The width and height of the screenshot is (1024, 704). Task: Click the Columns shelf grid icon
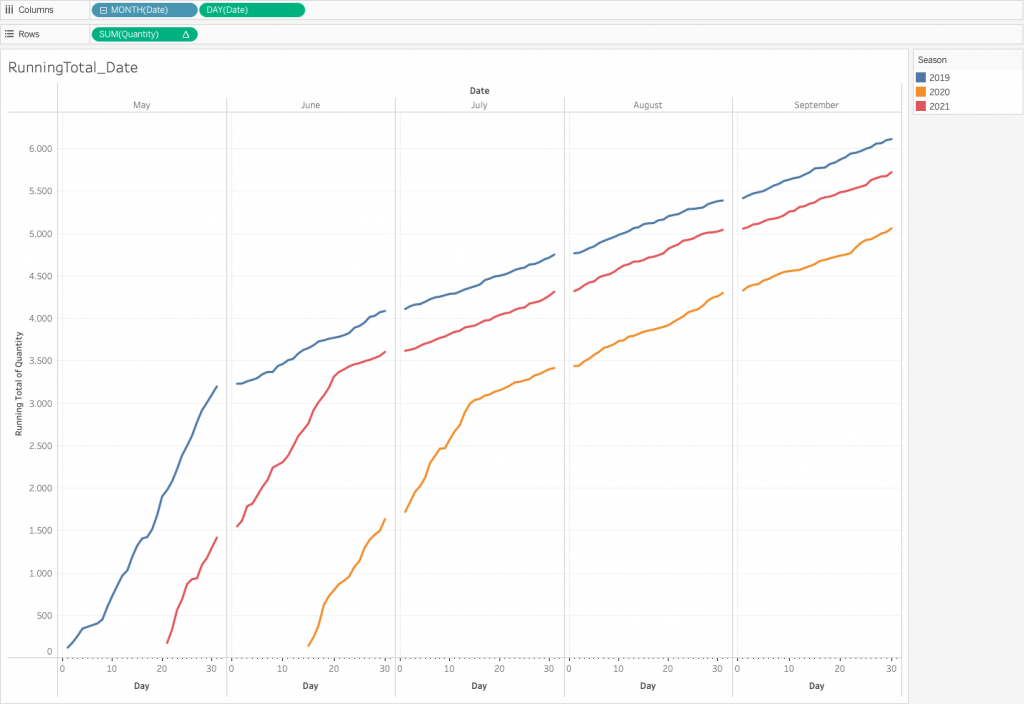tap(9, 10)
